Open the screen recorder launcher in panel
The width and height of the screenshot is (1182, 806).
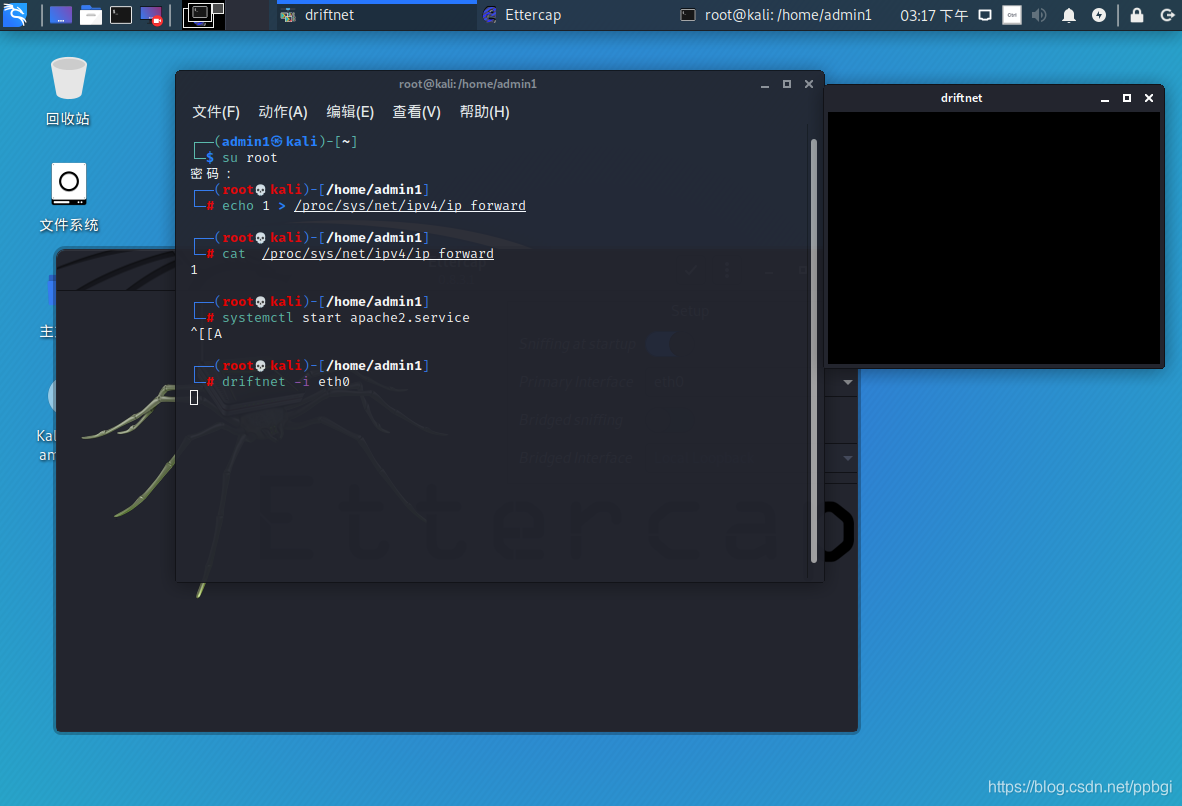152,15
